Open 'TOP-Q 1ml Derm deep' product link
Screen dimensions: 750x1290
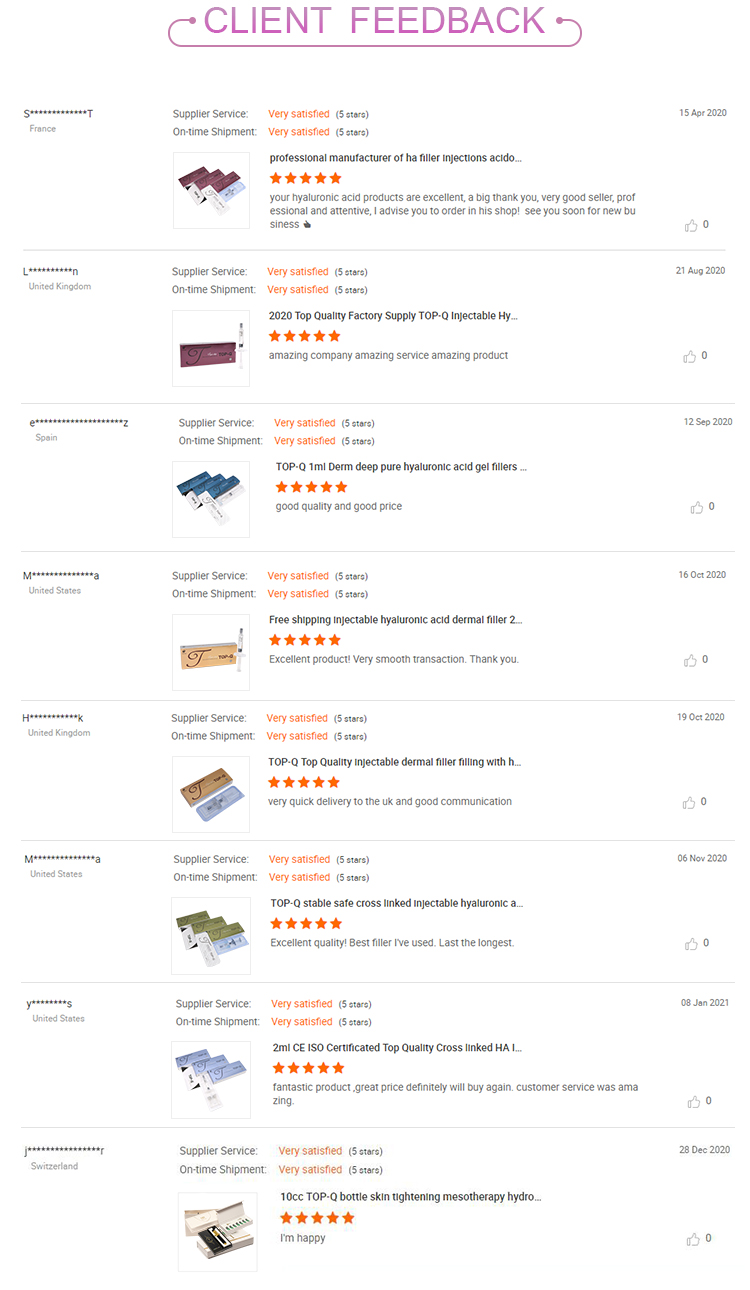pyautogui.click(x=401, y=467)
